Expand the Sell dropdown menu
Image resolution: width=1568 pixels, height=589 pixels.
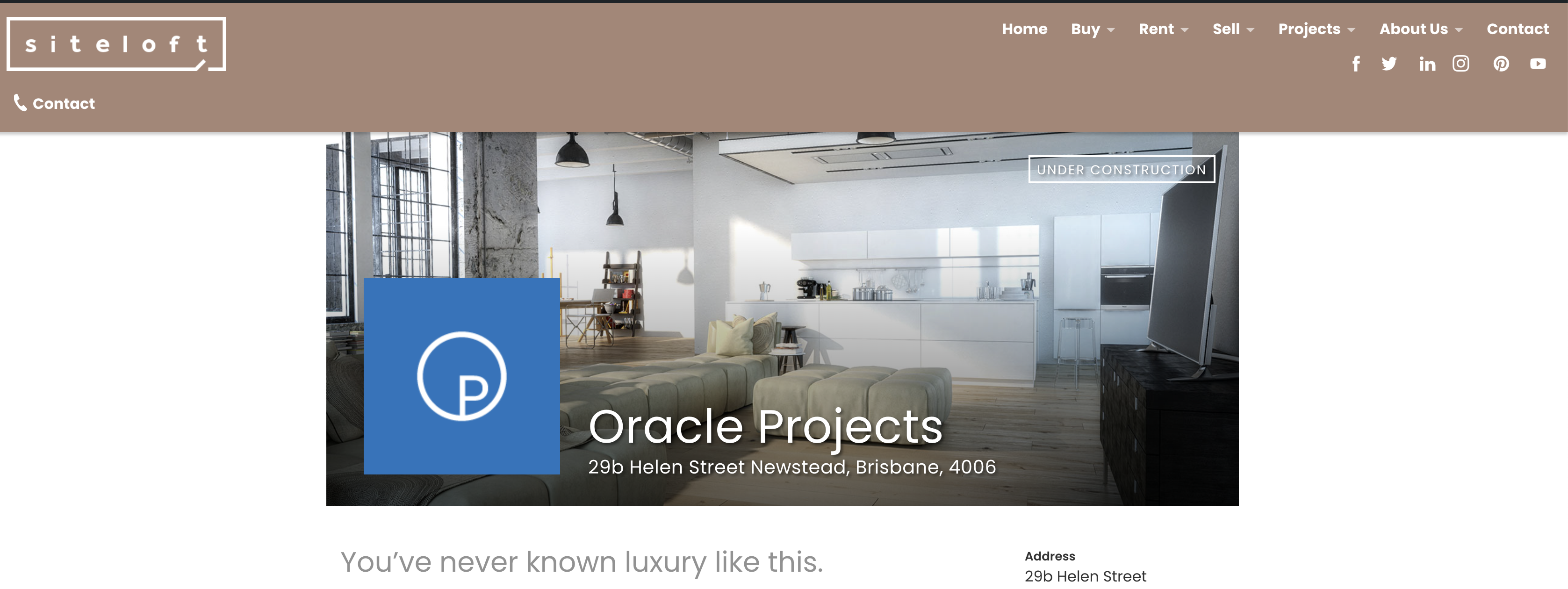pyautogui.click(x=1233, y=29)
